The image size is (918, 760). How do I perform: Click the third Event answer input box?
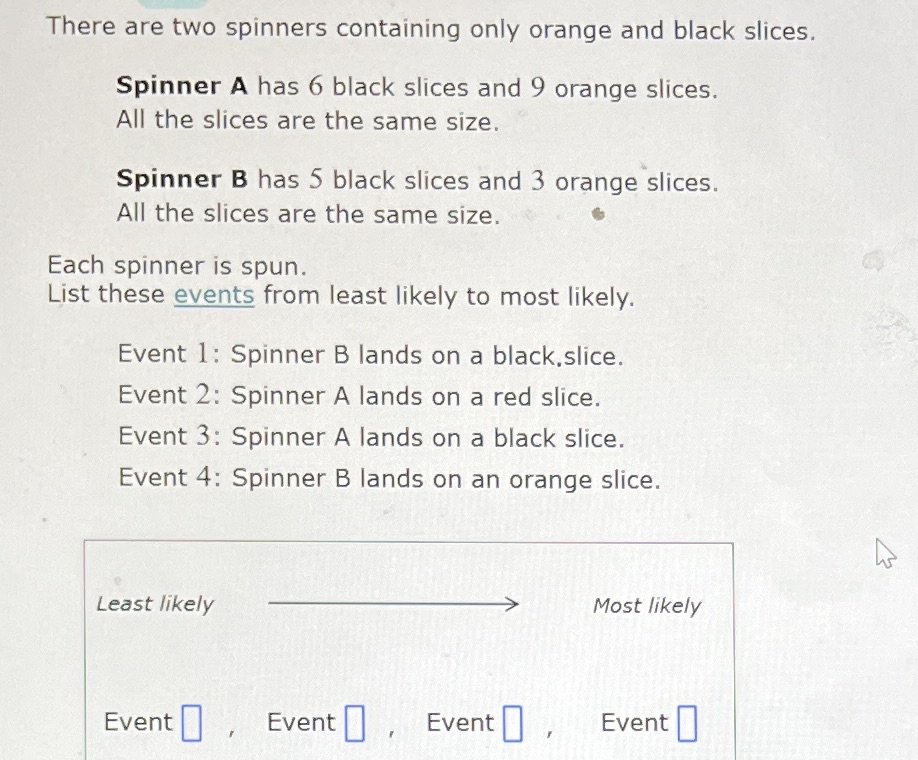point(511,722)
